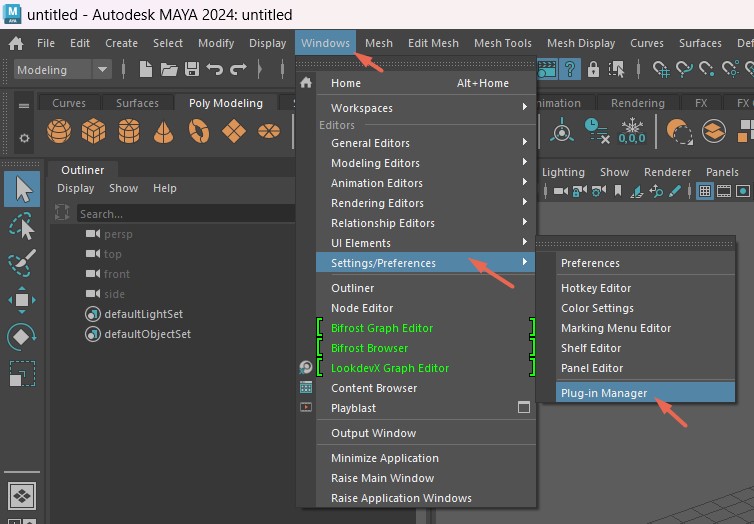The height and width of the screenshot is (524, 754).
Task: Click the question mark help icon
Action: coord(570,69)
